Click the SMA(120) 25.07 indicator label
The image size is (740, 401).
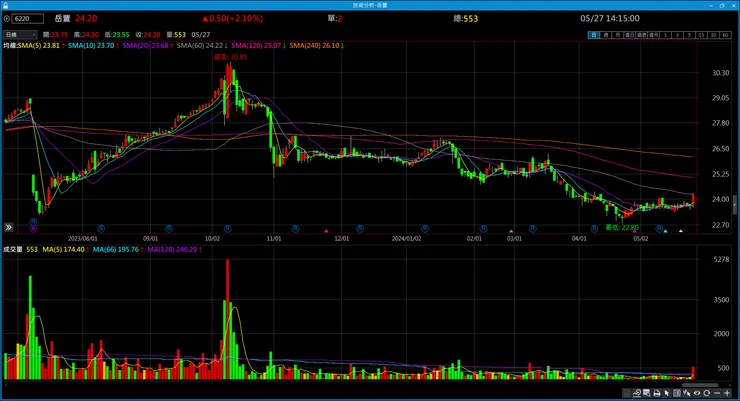pyautogui.click(x=256, y=45)
